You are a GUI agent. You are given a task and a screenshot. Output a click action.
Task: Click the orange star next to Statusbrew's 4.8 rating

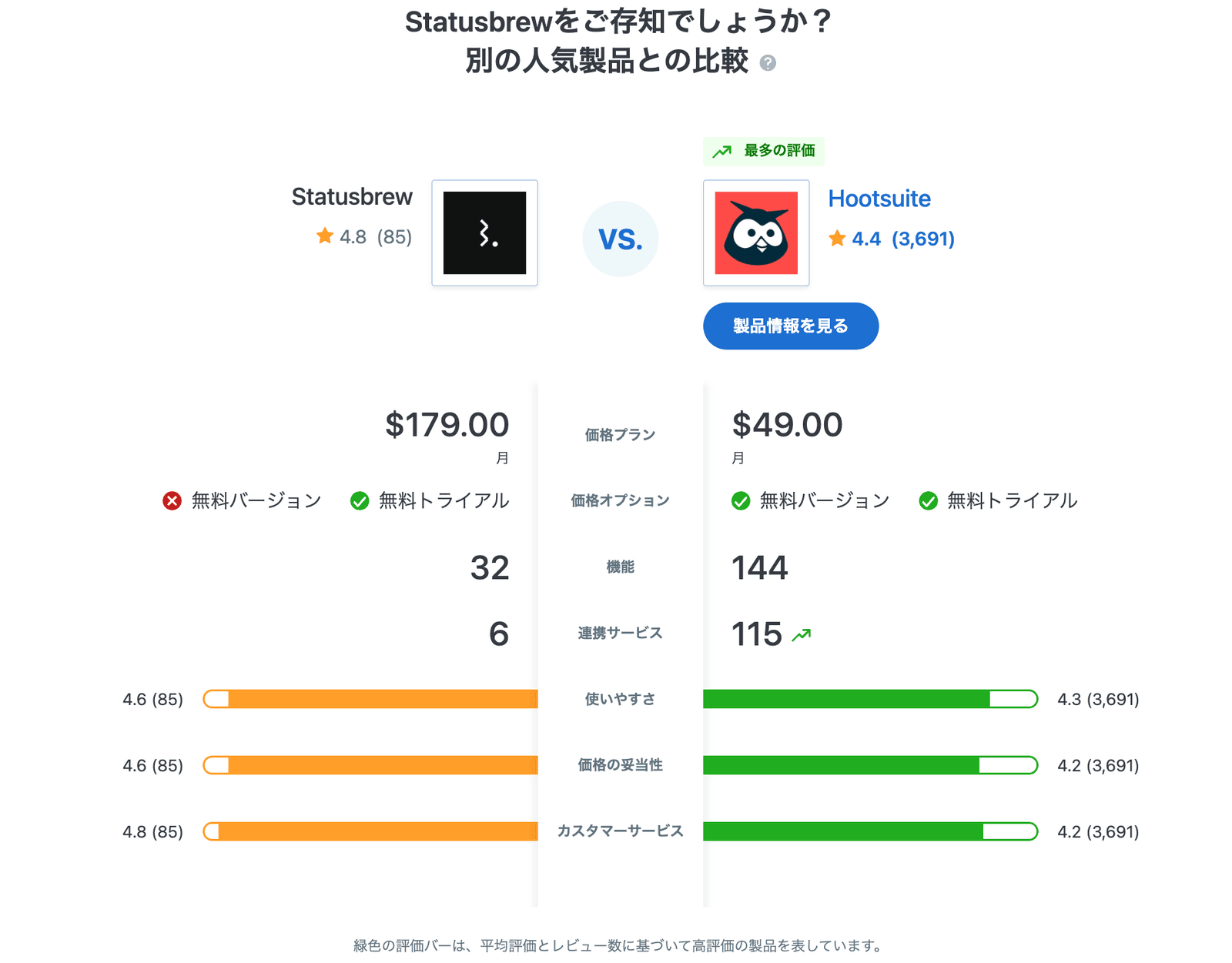tap(325, 236)
